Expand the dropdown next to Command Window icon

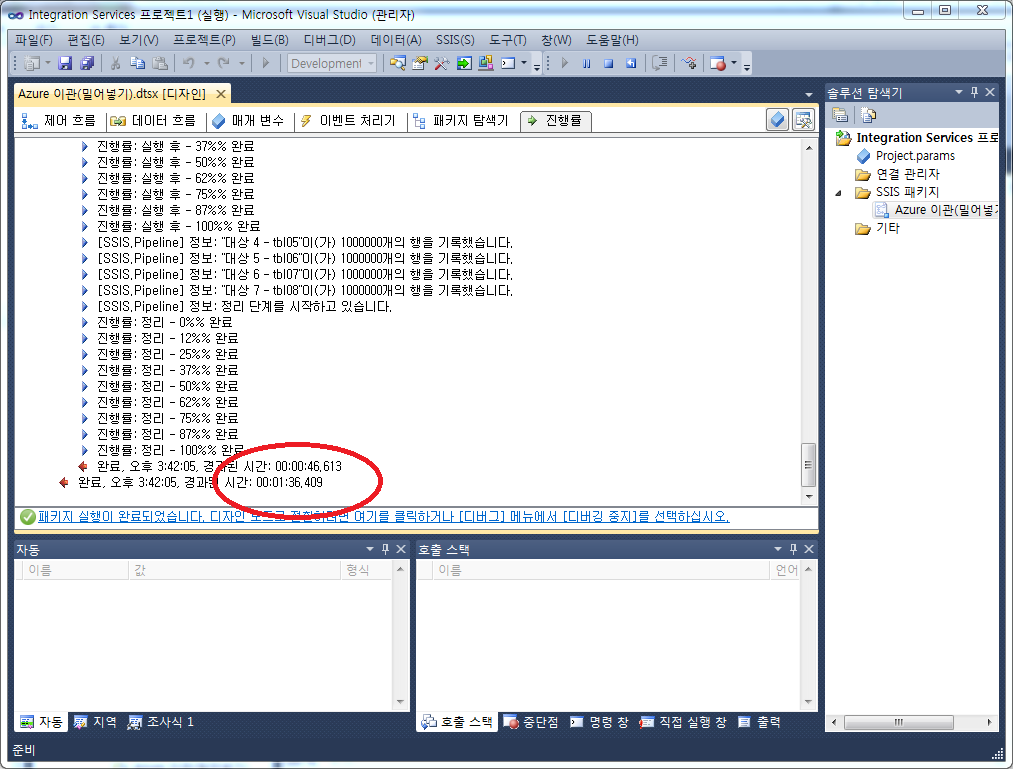(524, 63)
